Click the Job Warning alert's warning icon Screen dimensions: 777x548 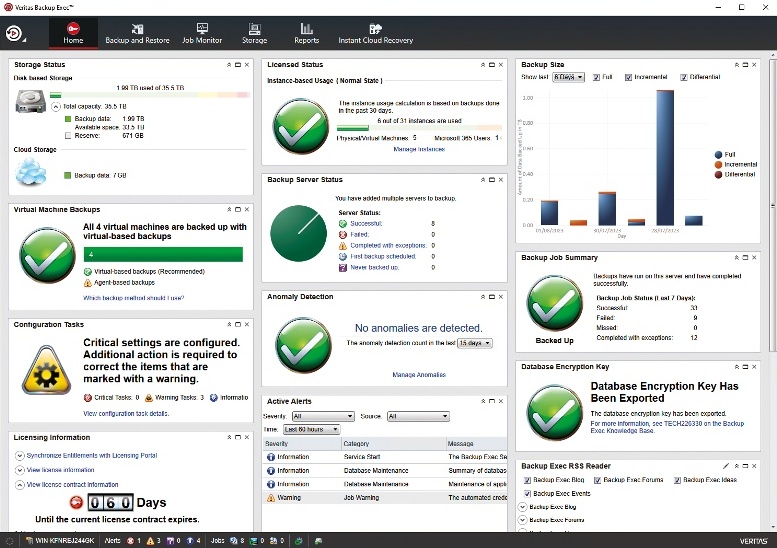[271, 497]
